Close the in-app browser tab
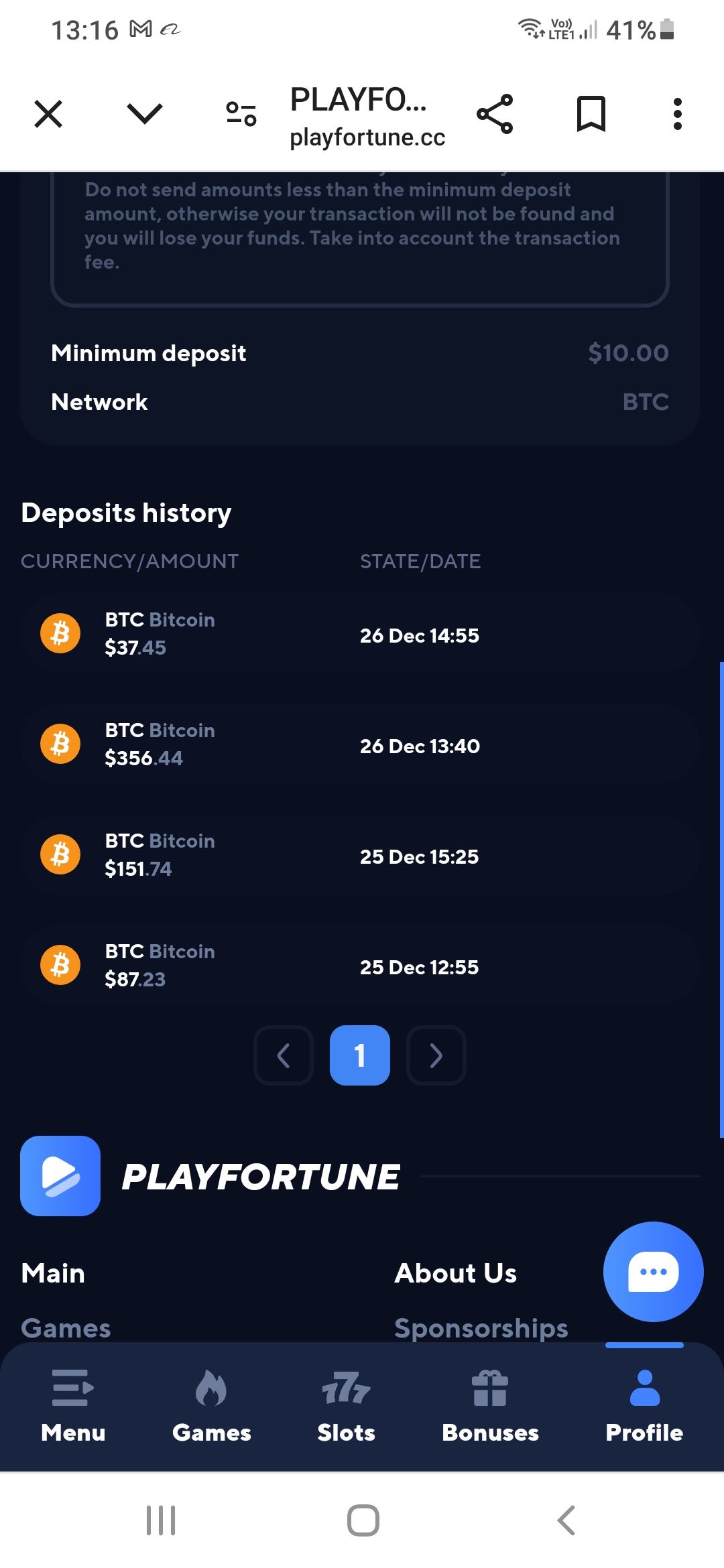 pos(48,113)
